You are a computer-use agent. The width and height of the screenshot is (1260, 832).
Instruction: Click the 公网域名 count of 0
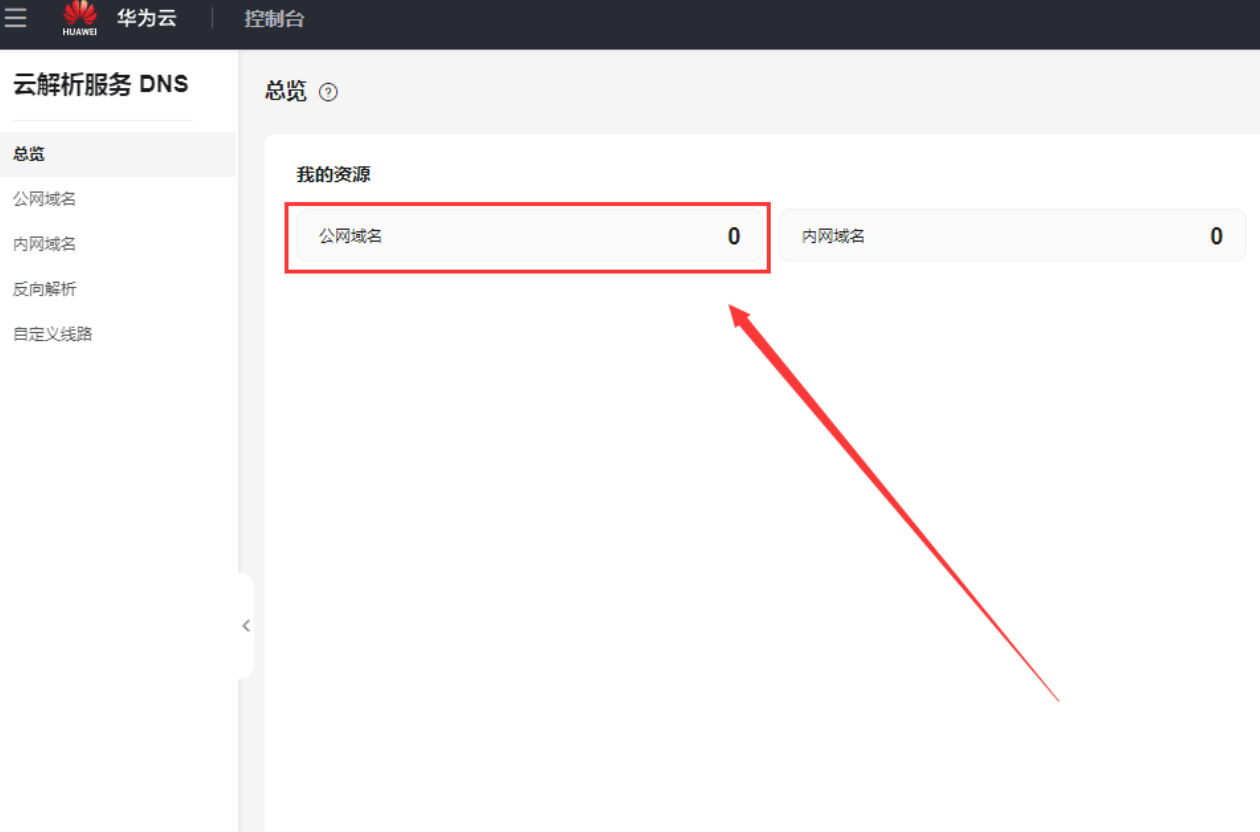click(x=733, y=236)
